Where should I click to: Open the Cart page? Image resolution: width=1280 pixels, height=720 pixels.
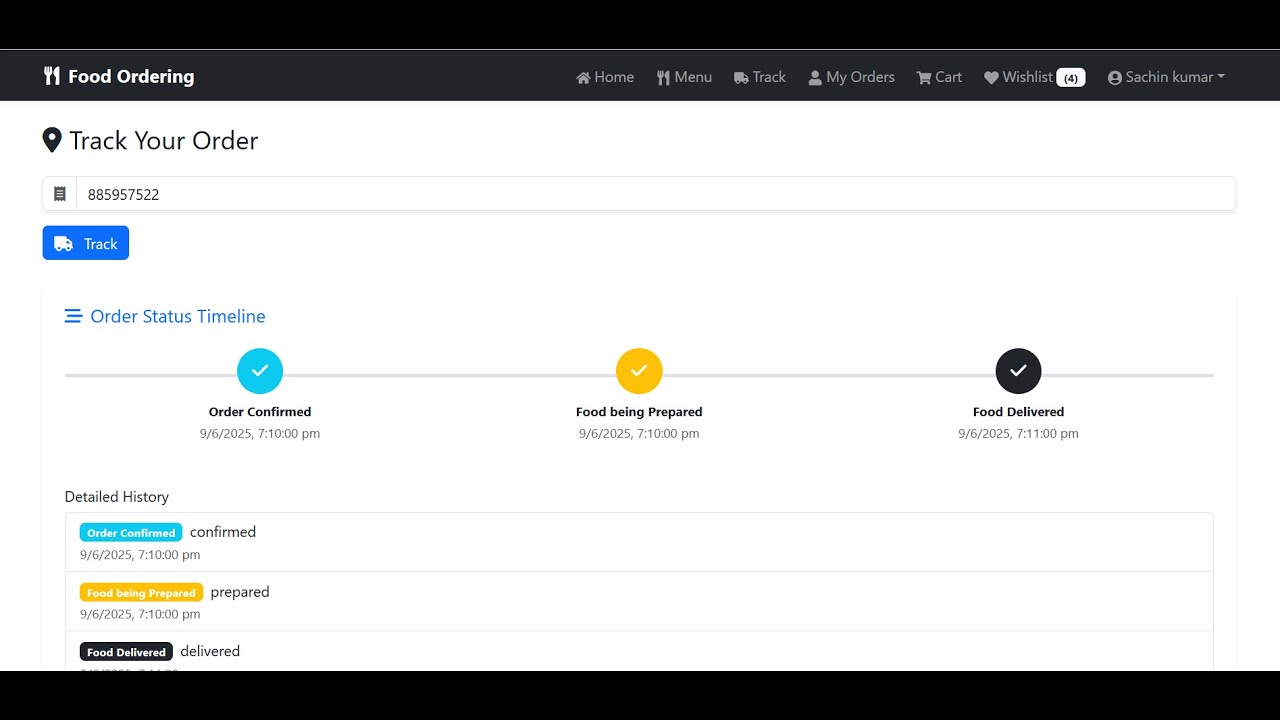pyautogui.click(x=939, y=77)
